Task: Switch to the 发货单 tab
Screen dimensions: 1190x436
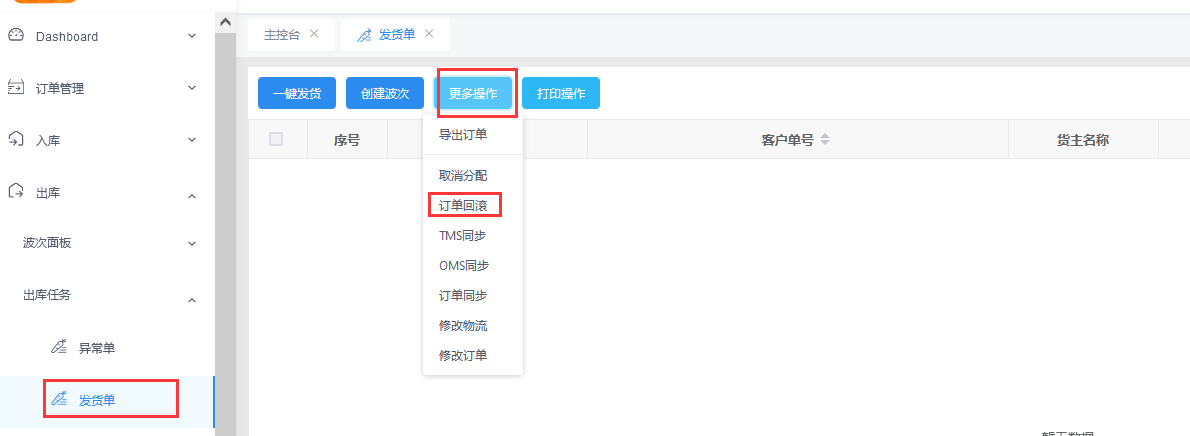Action: point(397,35)
